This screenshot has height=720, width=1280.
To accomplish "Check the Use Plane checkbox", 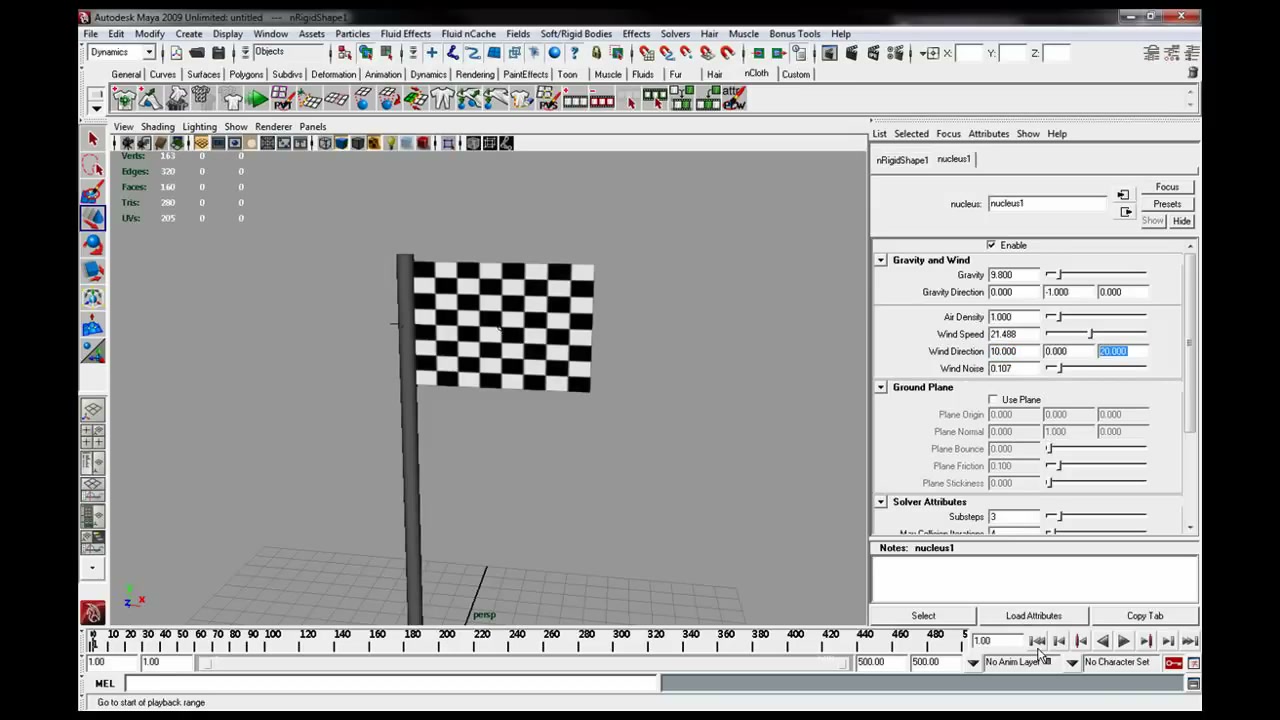I will click(x=993, y=400).
